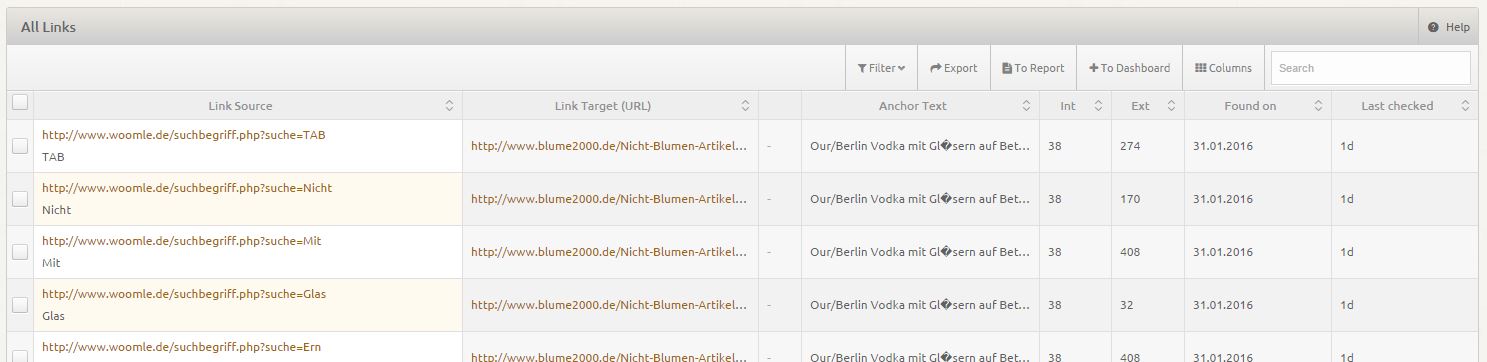Screen dimensions: 1487x362
Task: Sort by Ext column arrows
Action: [1171, 106]
